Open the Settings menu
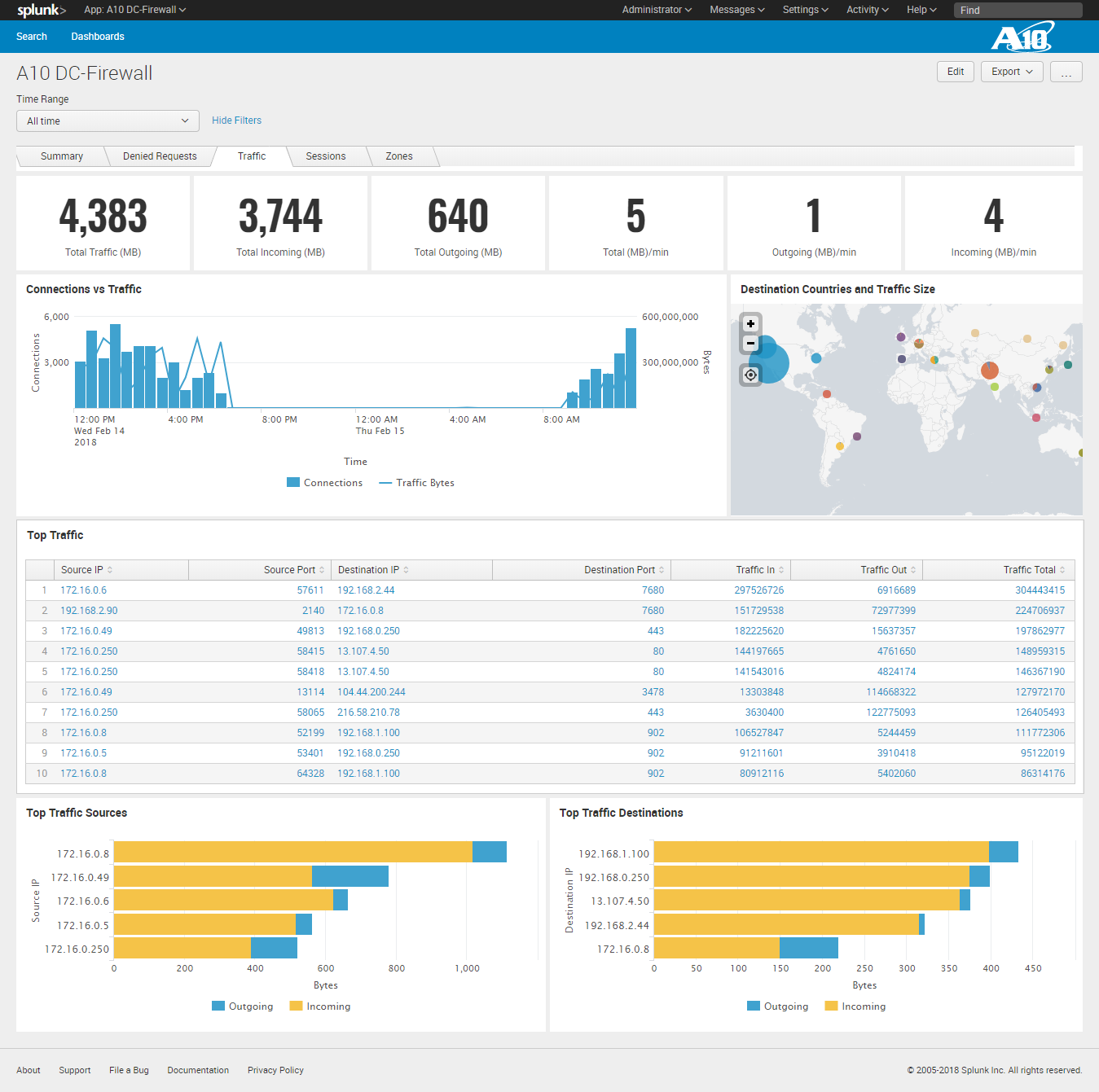Viewport: 1099px width, 1092px height. pyautogui.click(x=805, y=10)
